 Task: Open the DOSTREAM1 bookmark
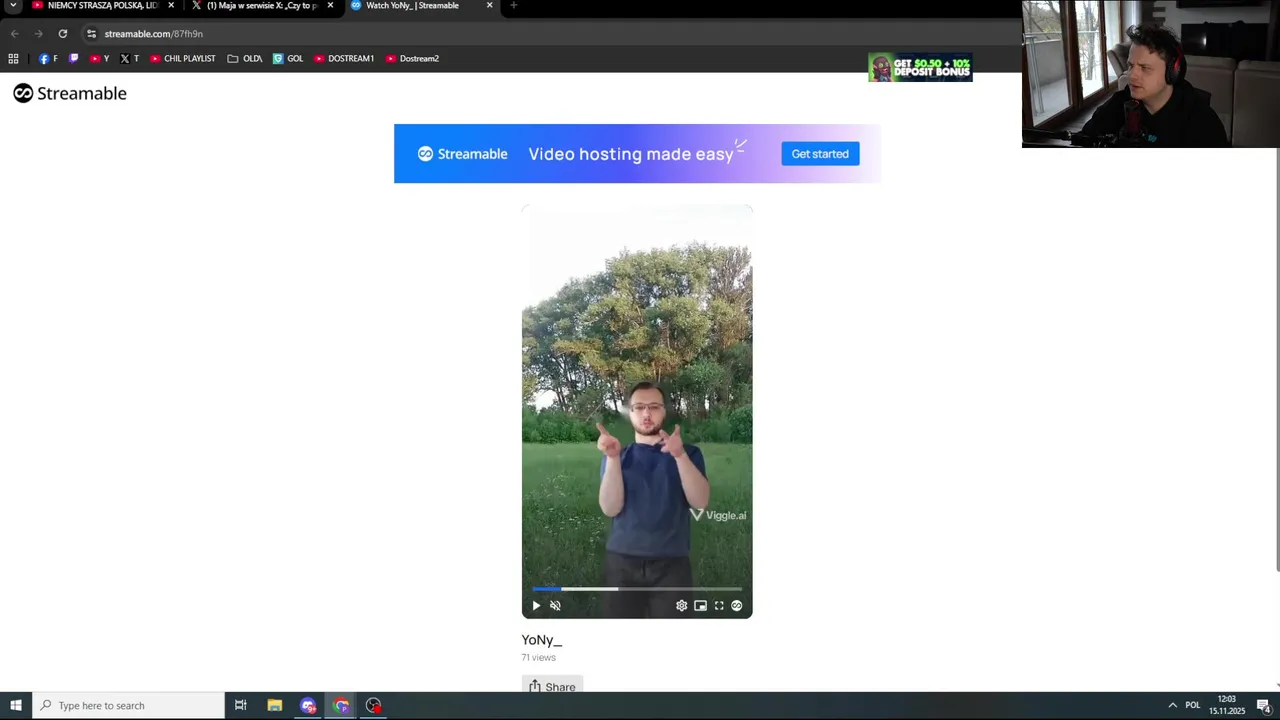click(344, 58)
